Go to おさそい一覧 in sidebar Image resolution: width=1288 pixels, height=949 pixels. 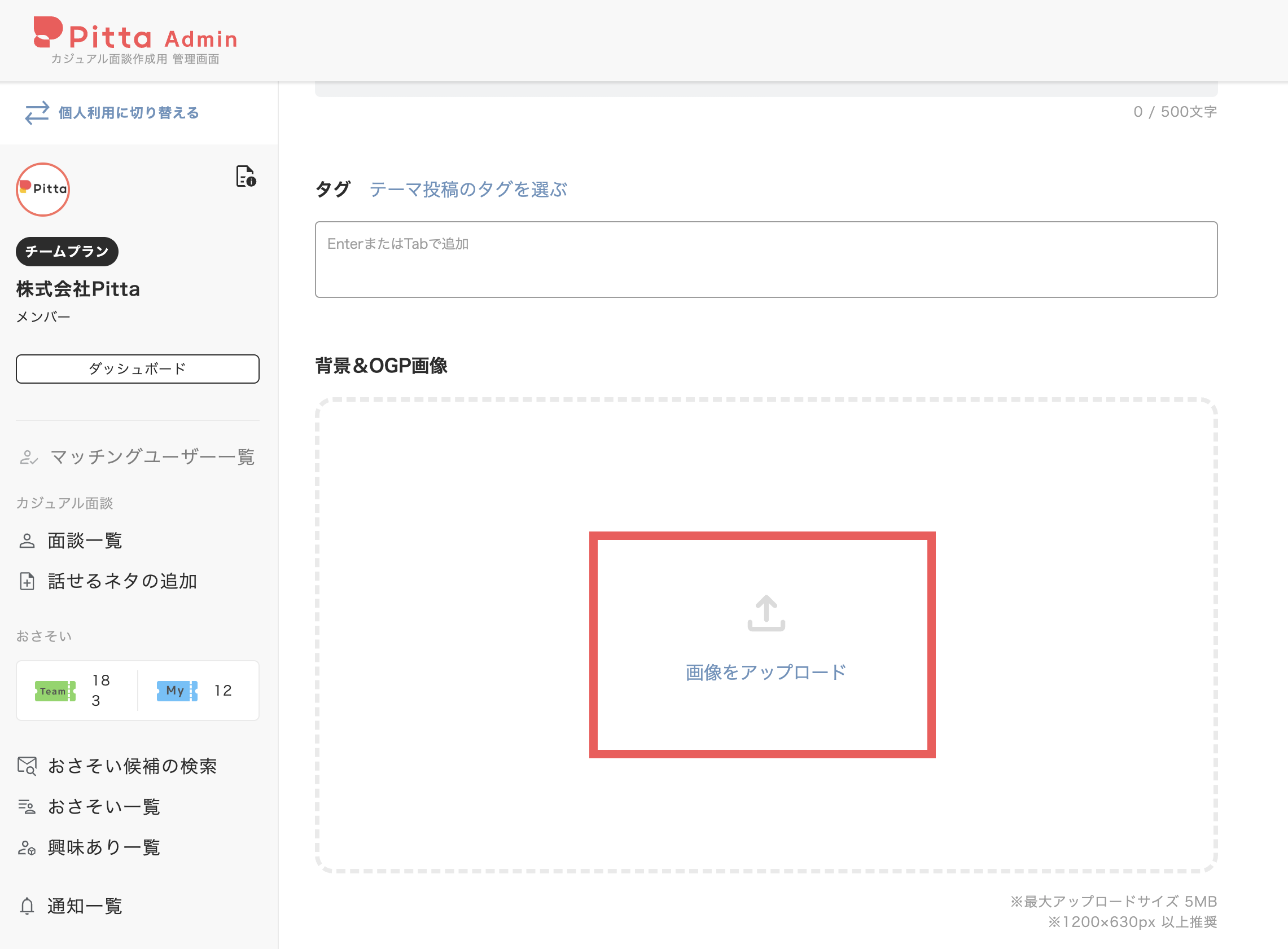point(90,806)
